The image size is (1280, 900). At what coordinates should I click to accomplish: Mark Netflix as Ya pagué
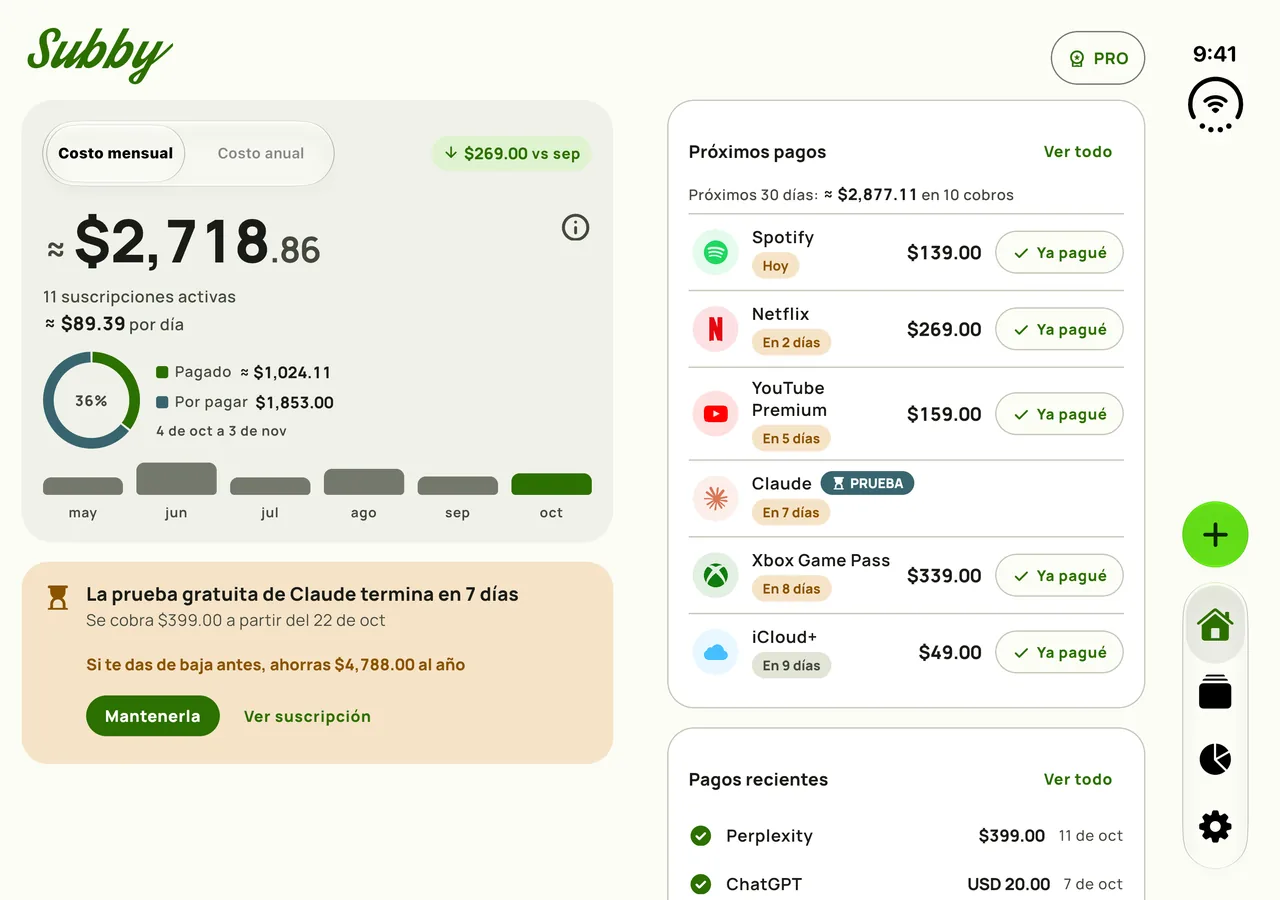pyautogui.click(x=1059, y=329)
